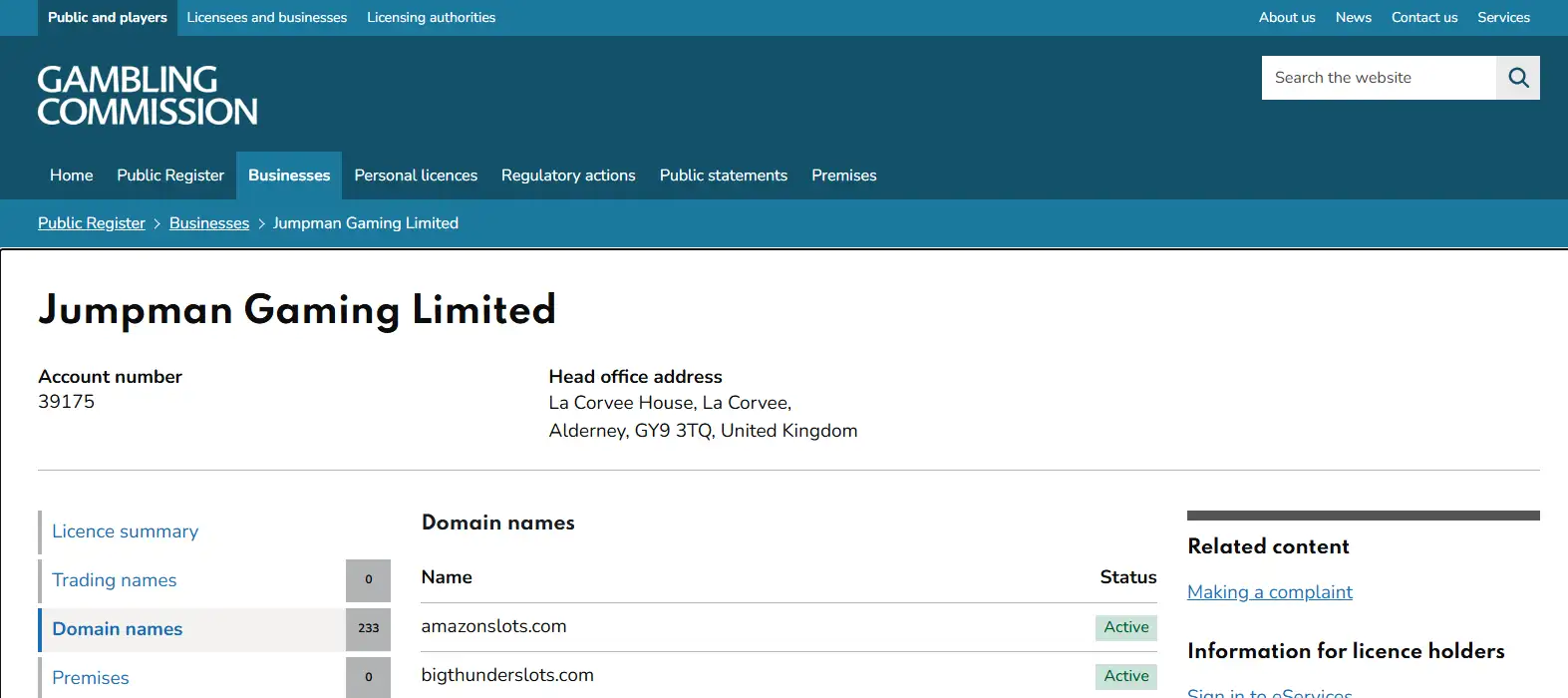Image resolution: width=1568 pixels, height=698 pixels.
Task: Open the Contact us page
Action: 1424,18
